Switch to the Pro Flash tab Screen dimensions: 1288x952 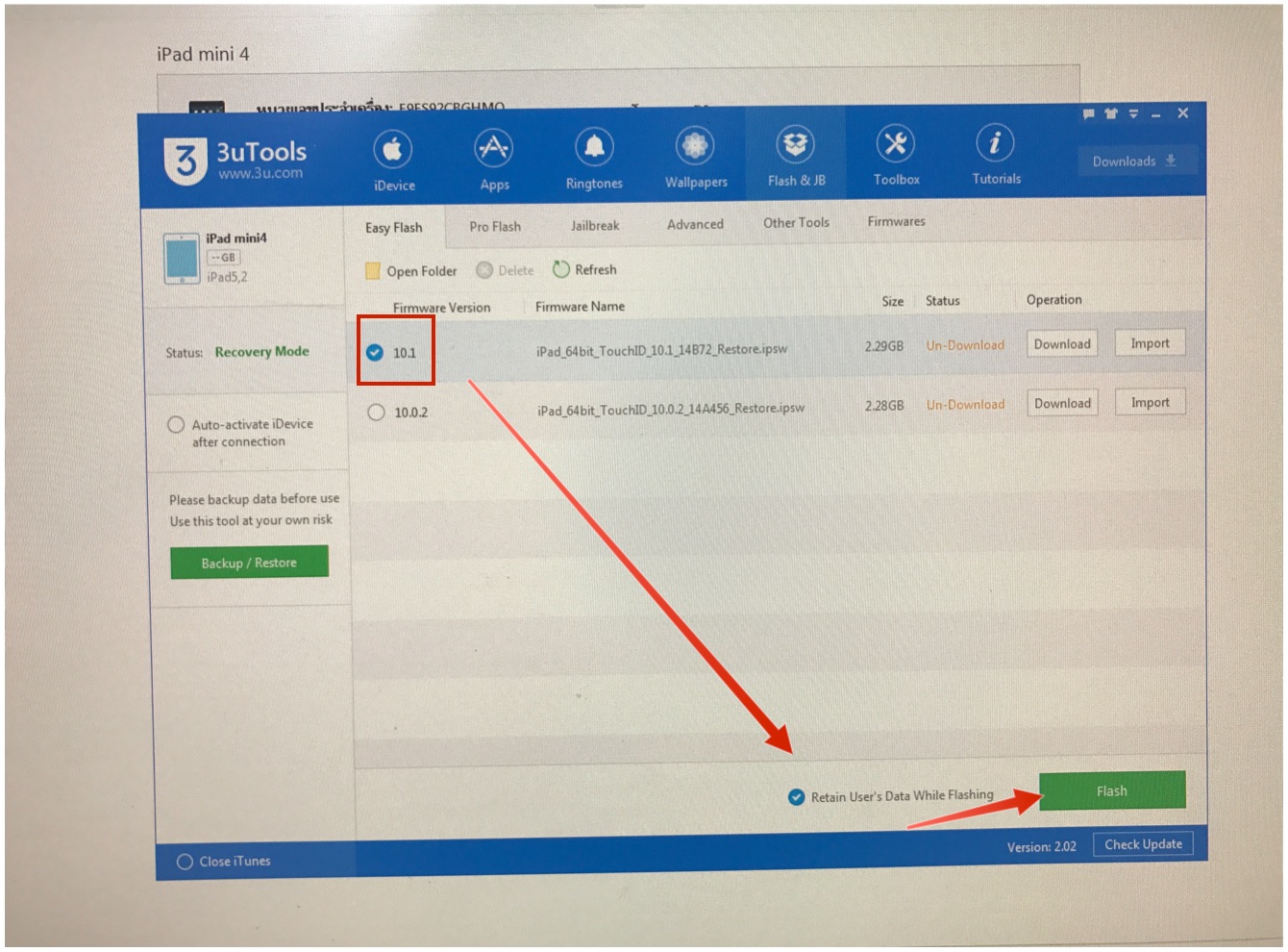click(x=495, y=227)
